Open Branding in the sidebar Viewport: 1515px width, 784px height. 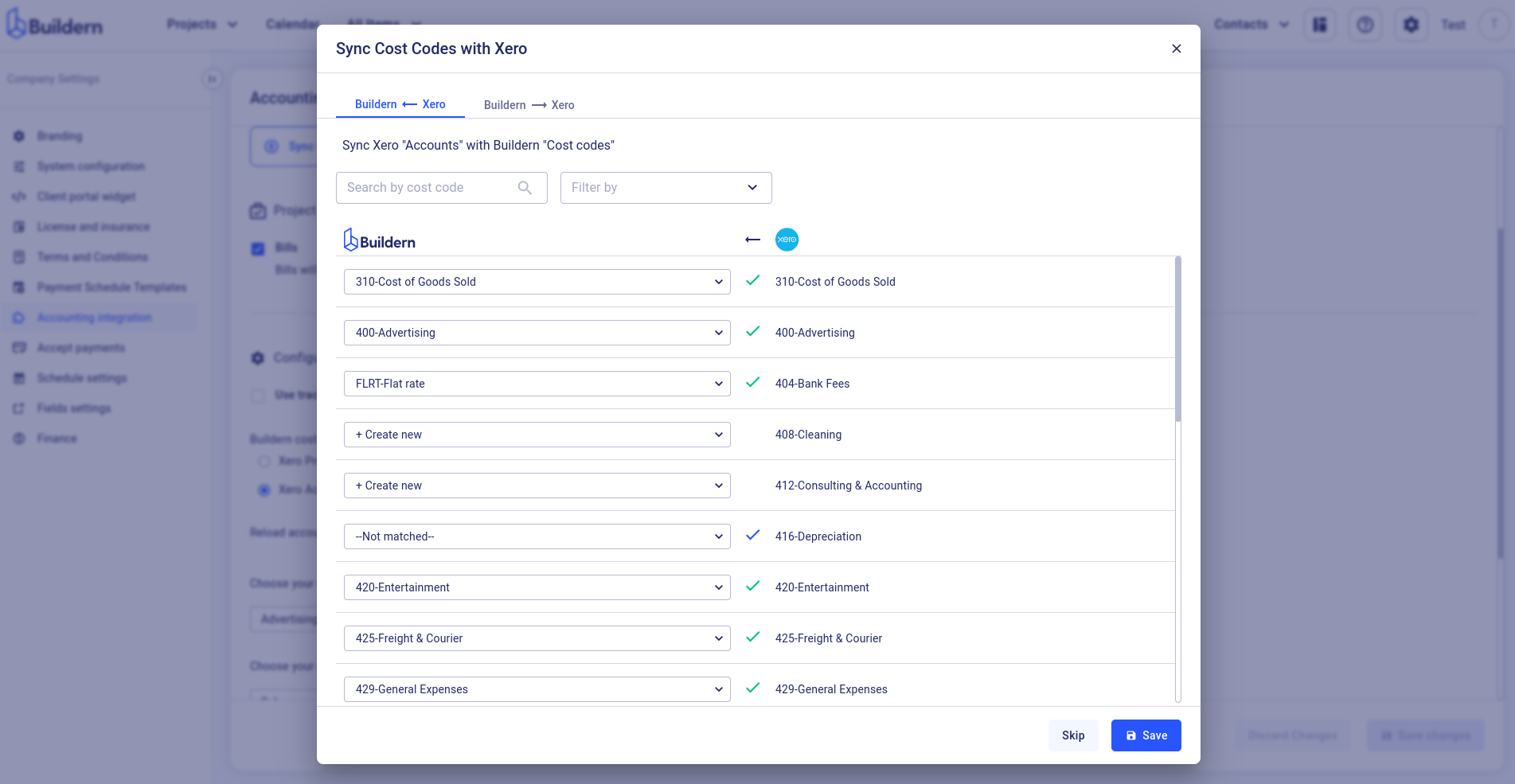[59, 136]
